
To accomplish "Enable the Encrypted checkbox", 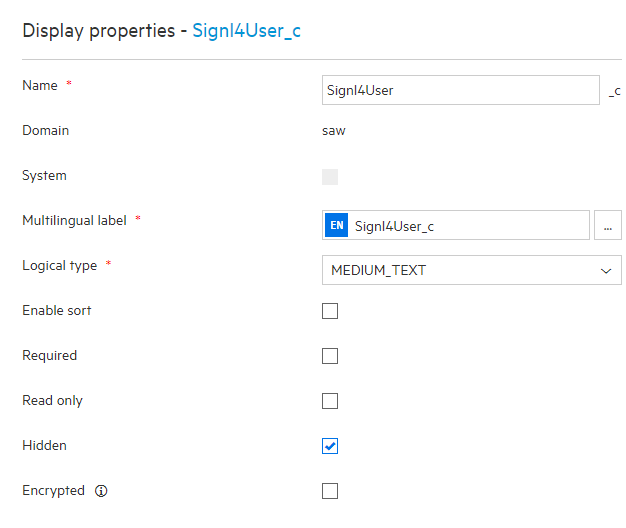I will coord(330,491).
